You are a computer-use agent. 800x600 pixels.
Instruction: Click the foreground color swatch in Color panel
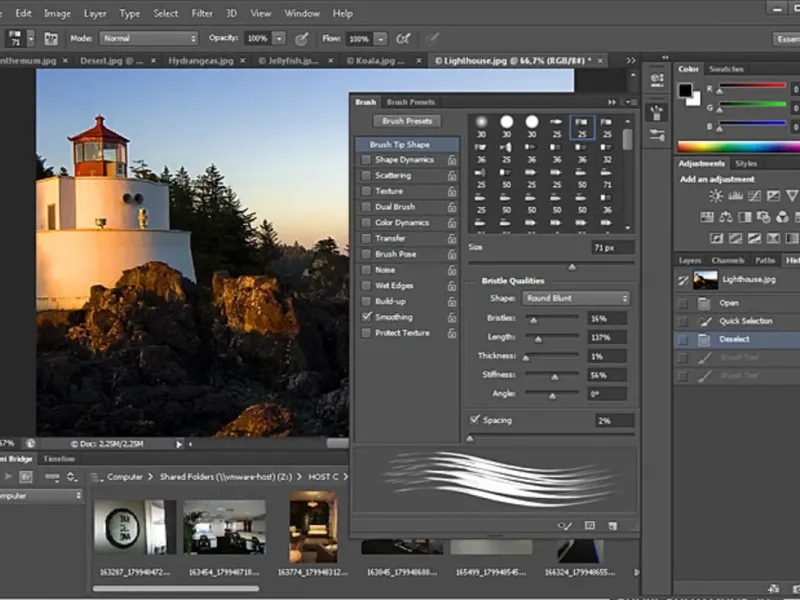click(685, 90)
